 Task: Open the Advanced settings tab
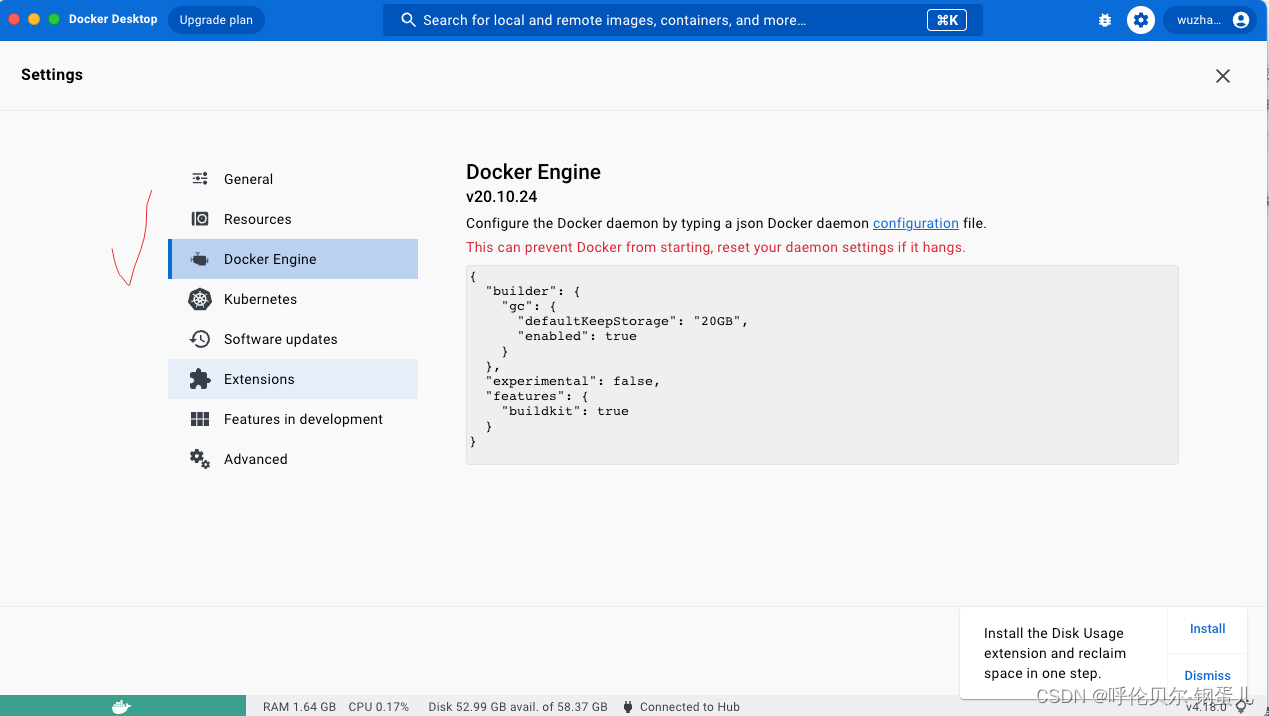[293, 459]
